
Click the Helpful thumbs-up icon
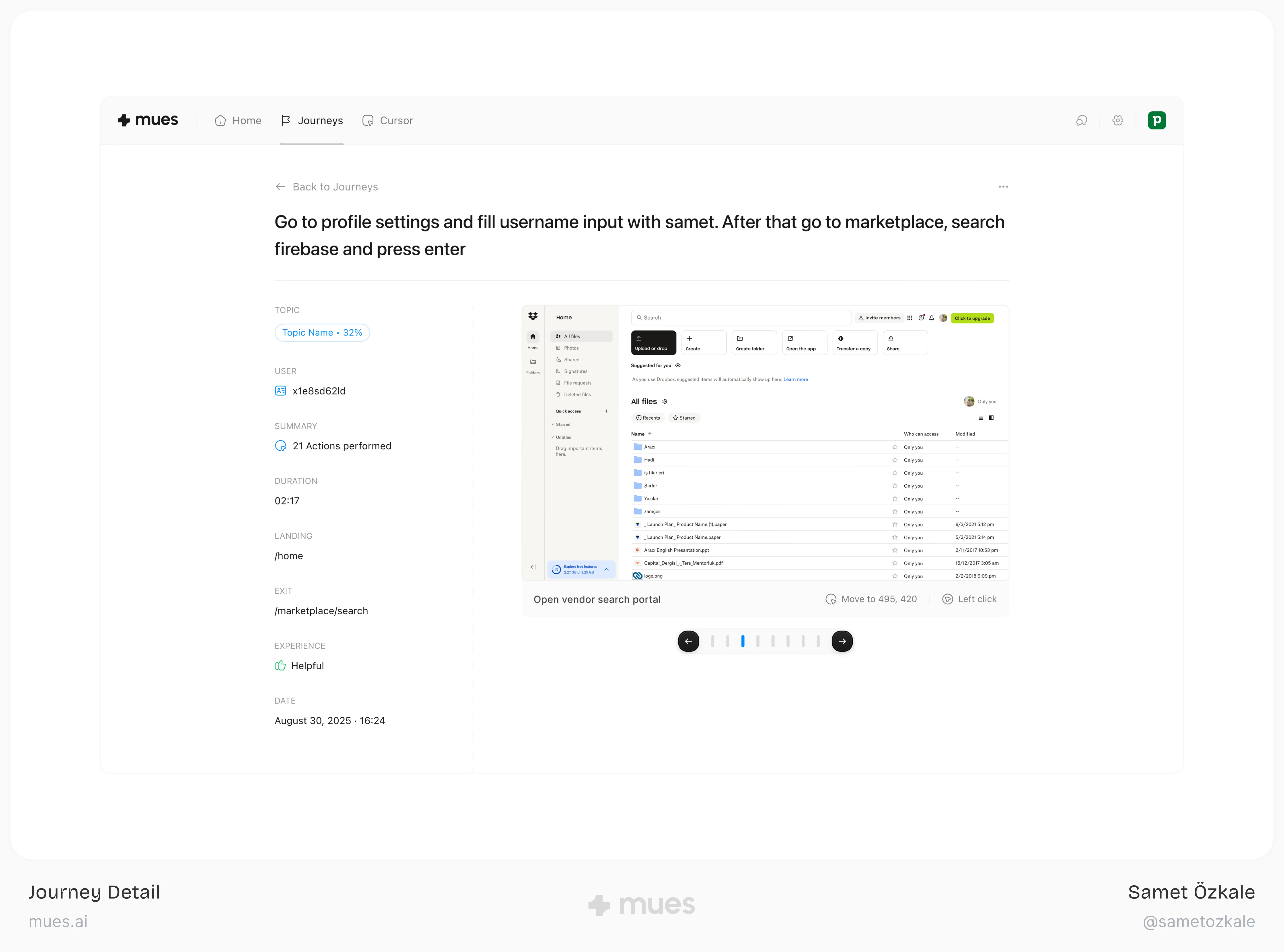(281, 666)
